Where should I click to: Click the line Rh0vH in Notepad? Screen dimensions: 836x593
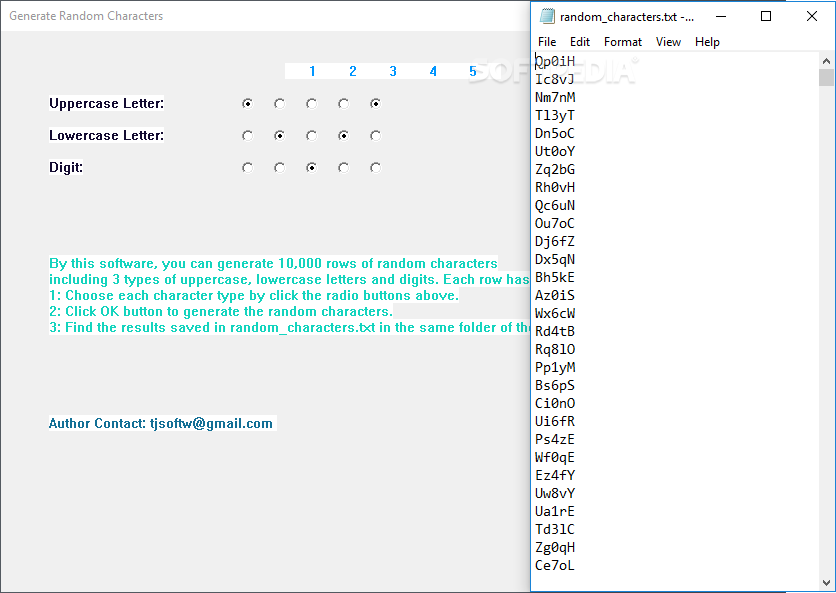pyautogui.click(x=555, y=188)
